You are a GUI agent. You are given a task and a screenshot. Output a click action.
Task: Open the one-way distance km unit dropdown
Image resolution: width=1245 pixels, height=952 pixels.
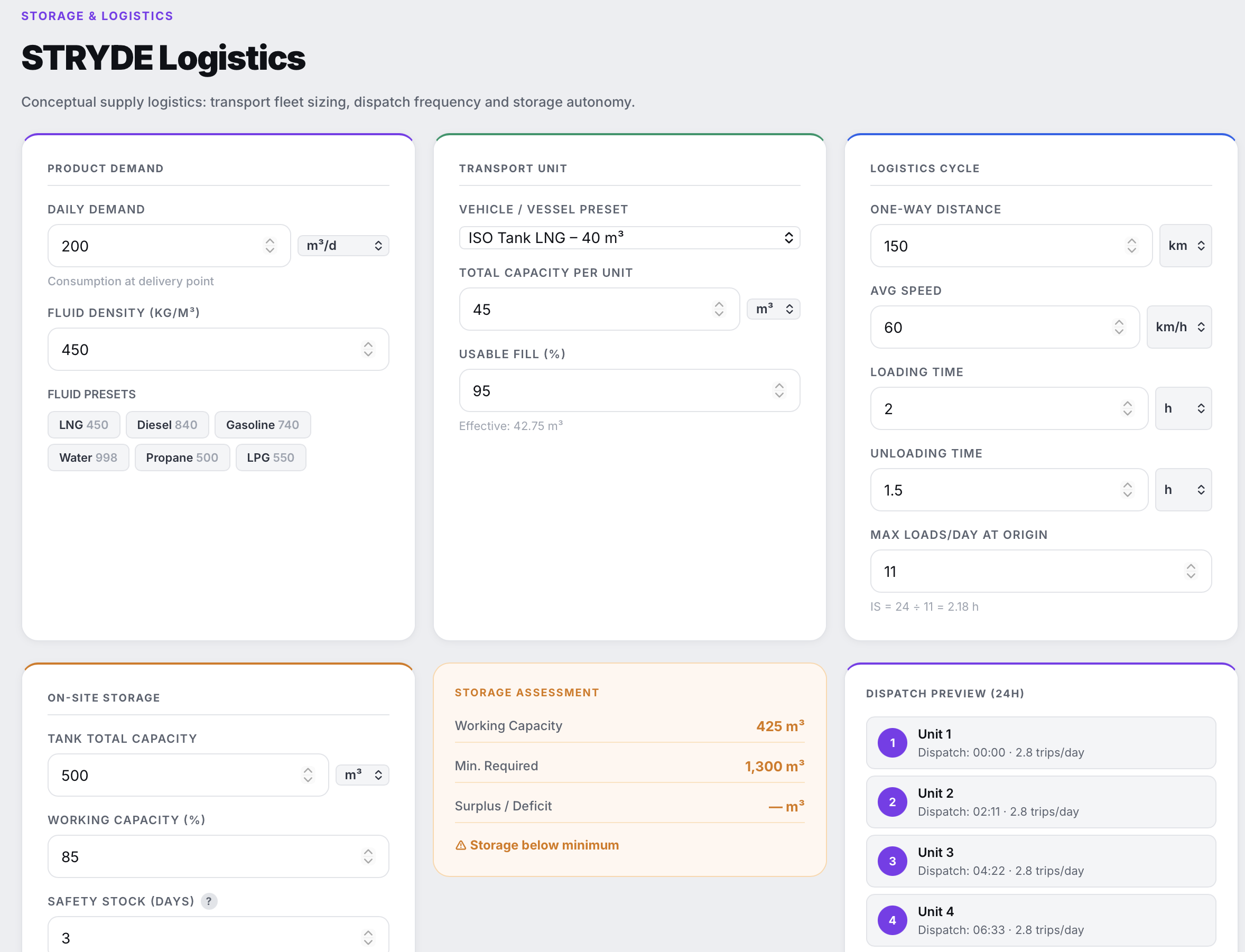coord(1185,245)
